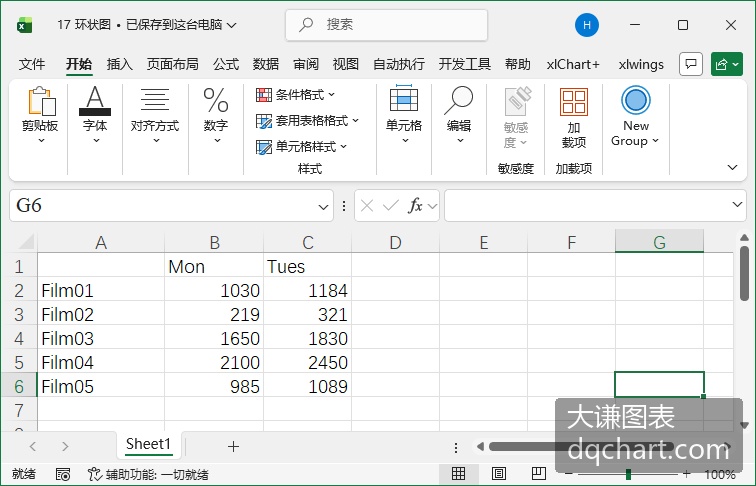Select column A header
The height and width of the screenshot is (486, 756).
pyautogui.click(x=101, y=242)
